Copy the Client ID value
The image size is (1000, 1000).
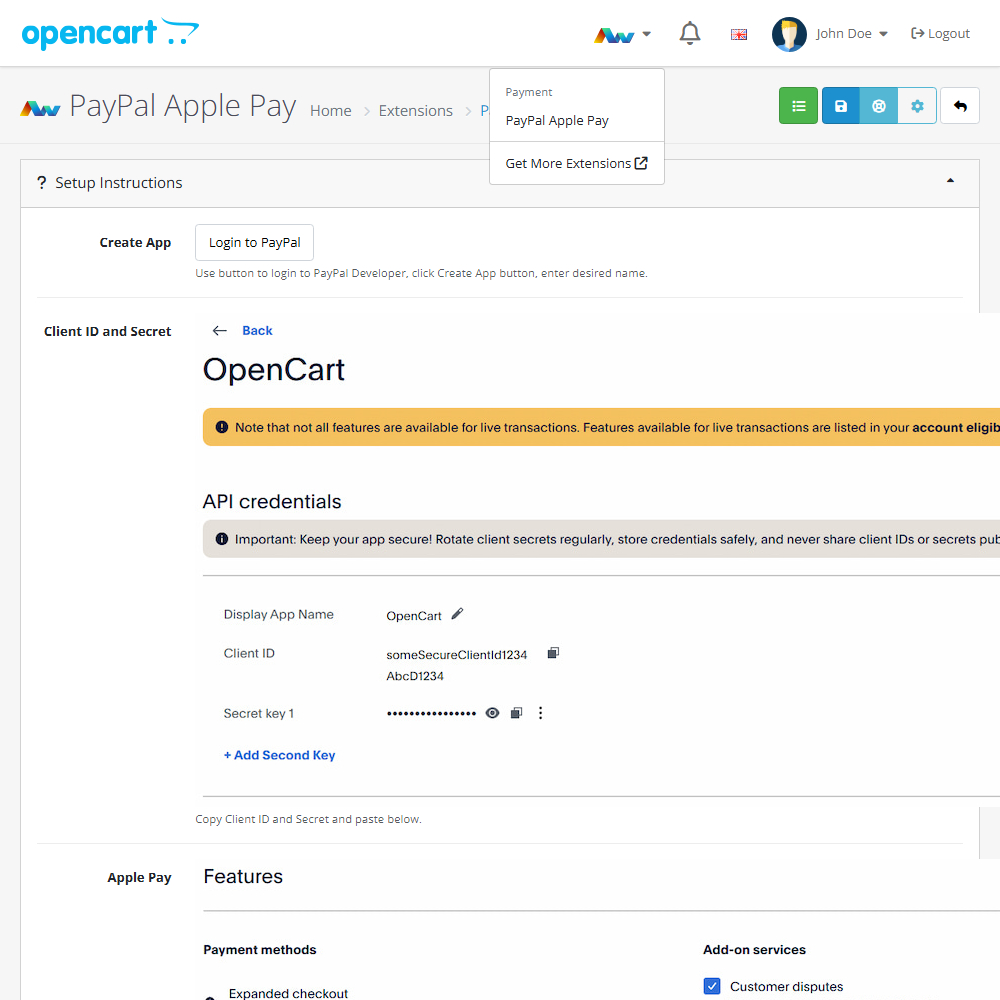(553, 653)
